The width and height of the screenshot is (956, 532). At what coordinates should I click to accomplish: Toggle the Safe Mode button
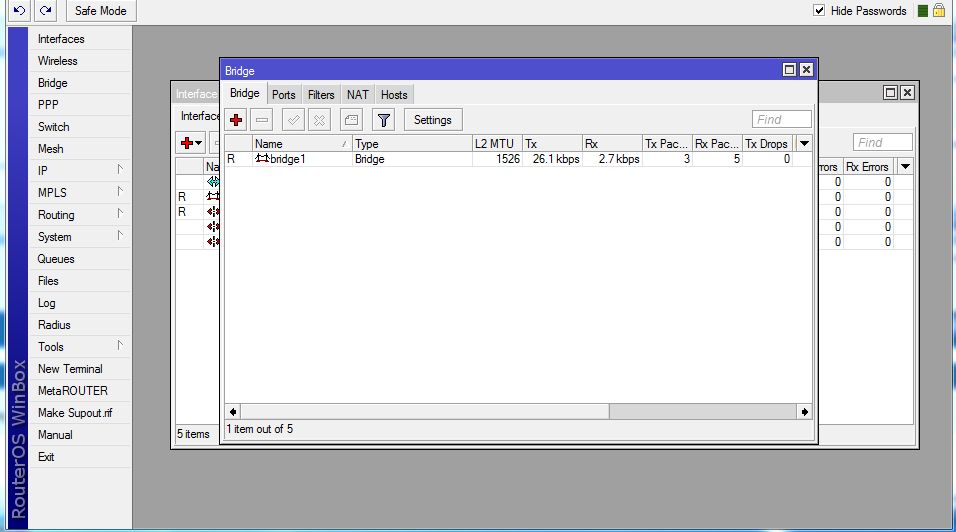click(x=100, y=11)
